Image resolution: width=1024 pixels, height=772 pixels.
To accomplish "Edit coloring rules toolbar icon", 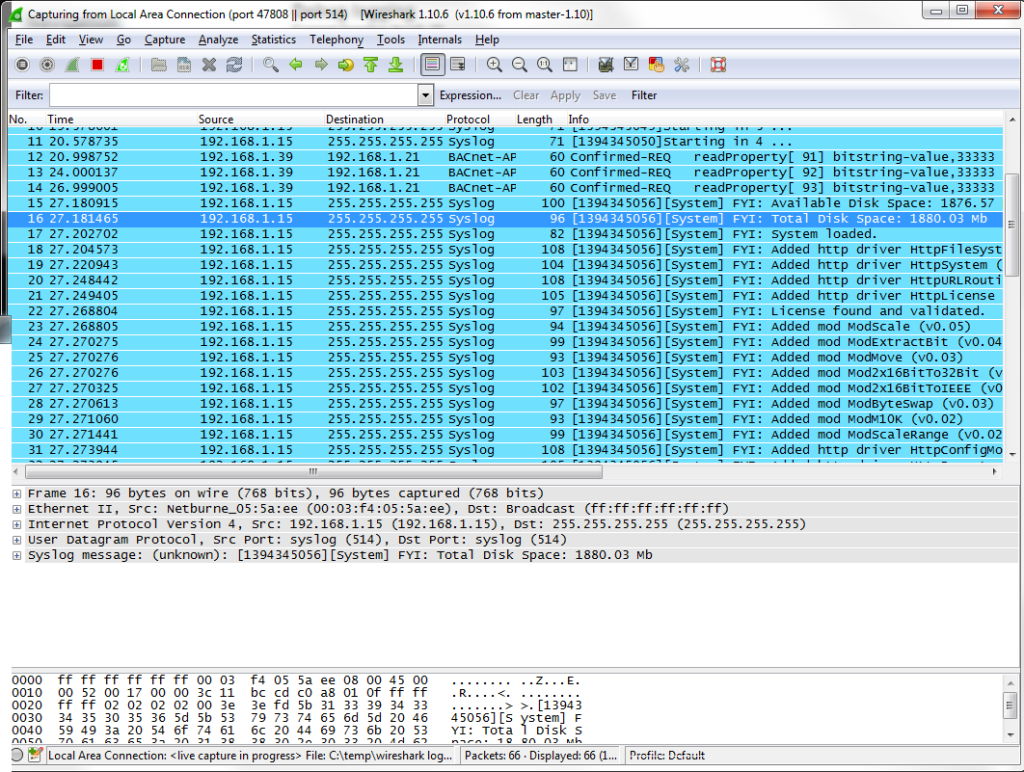I will (x=656, y=65).
